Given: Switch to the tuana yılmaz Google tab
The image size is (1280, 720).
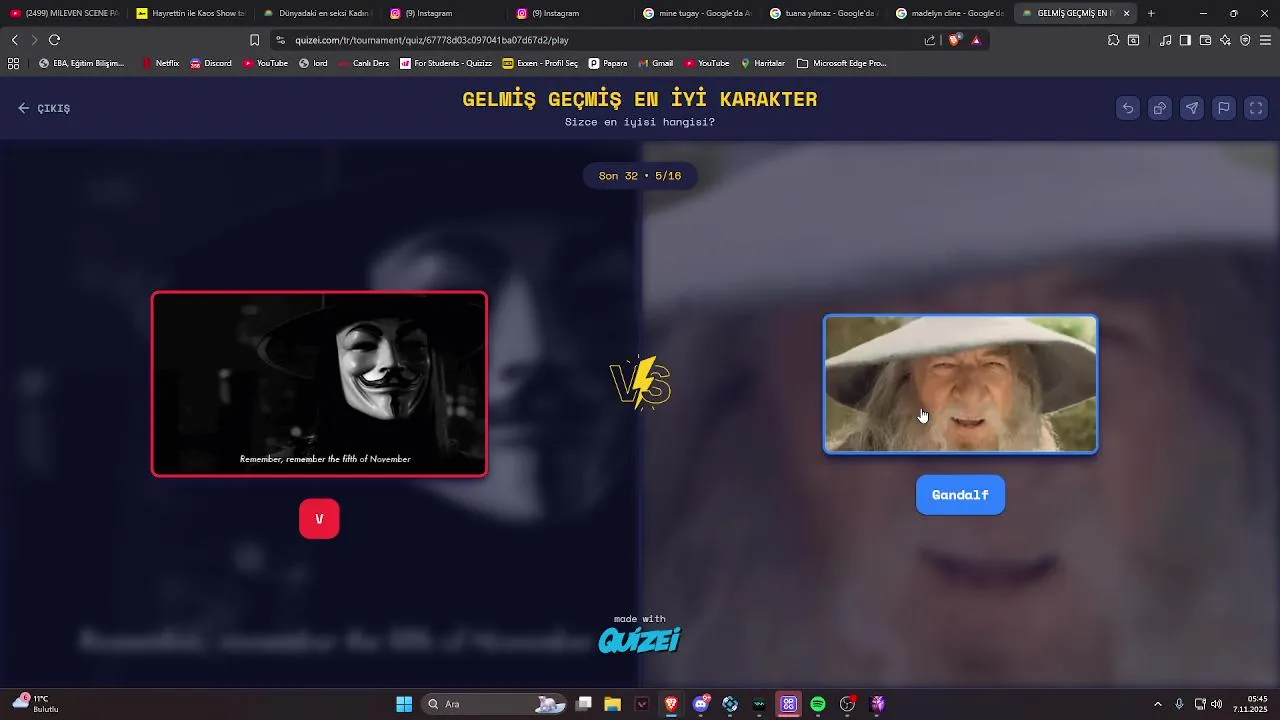Looking at the screenshot, I should coord(824,13).
